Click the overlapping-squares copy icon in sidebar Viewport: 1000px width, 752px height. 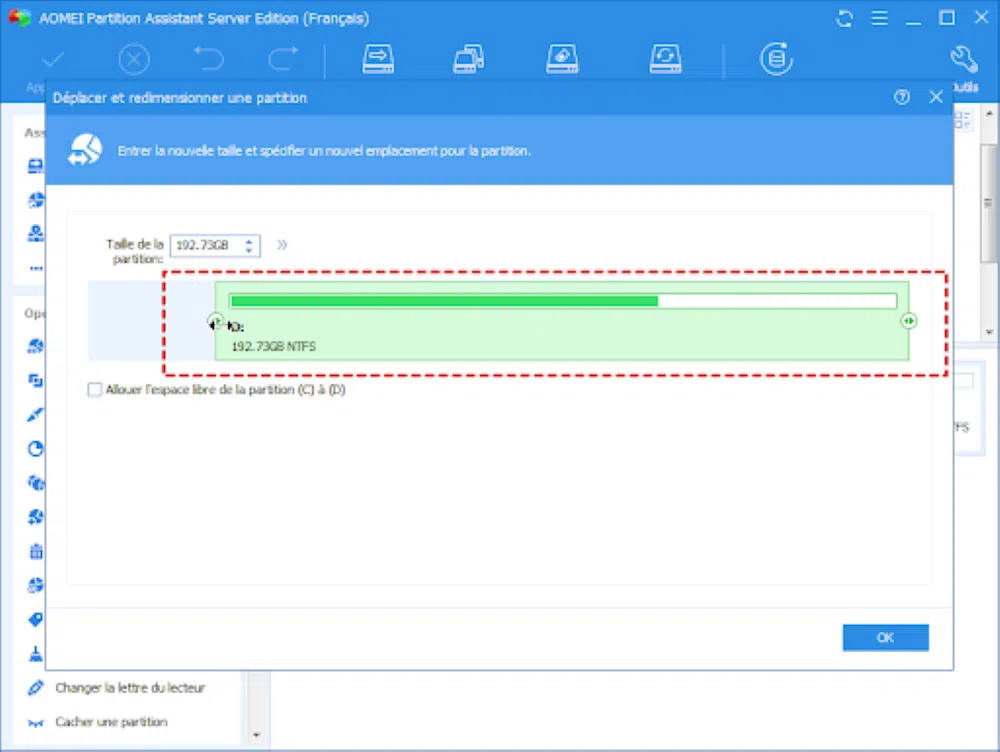click(x=36, y=381)
